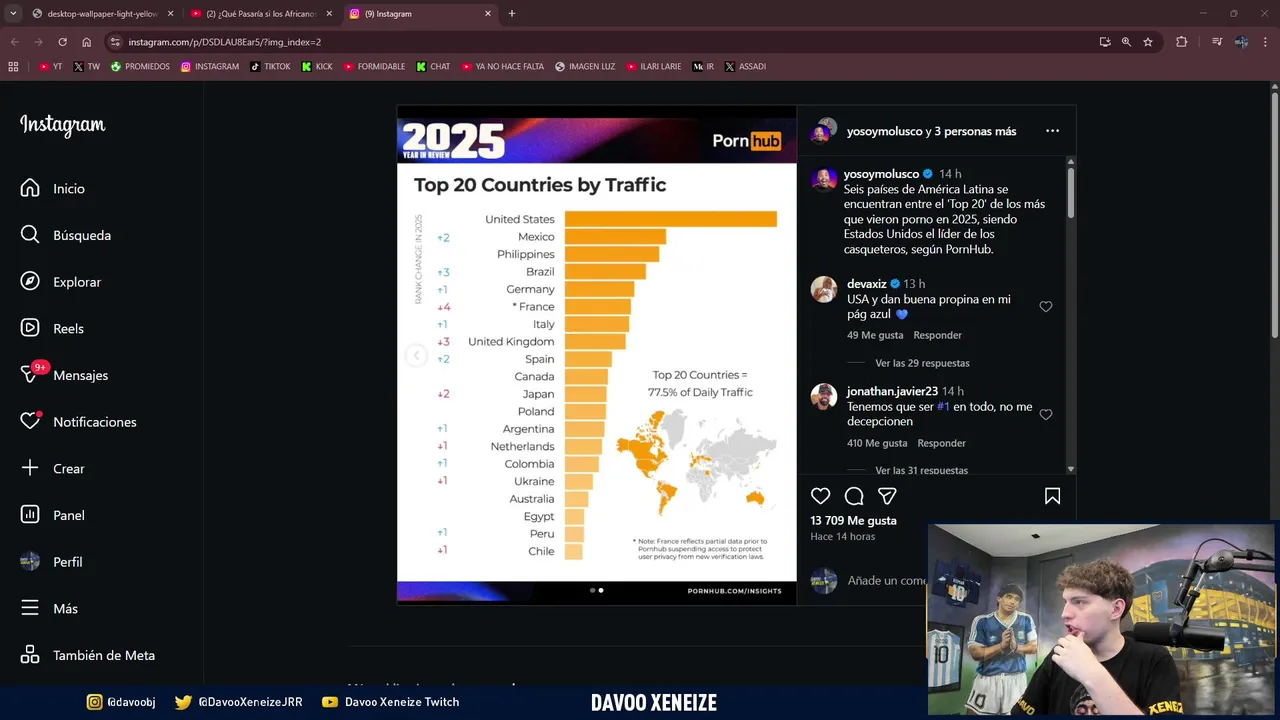Open browser extensions puzzle icon
This screenshot has height=720, width=1280.
[1182, 42]
